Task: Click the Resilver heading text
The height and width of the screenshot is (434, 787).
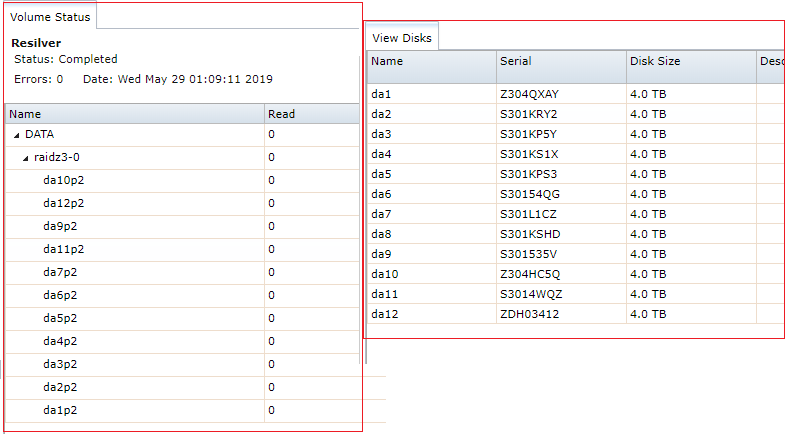Action: (x=36, y=43)
